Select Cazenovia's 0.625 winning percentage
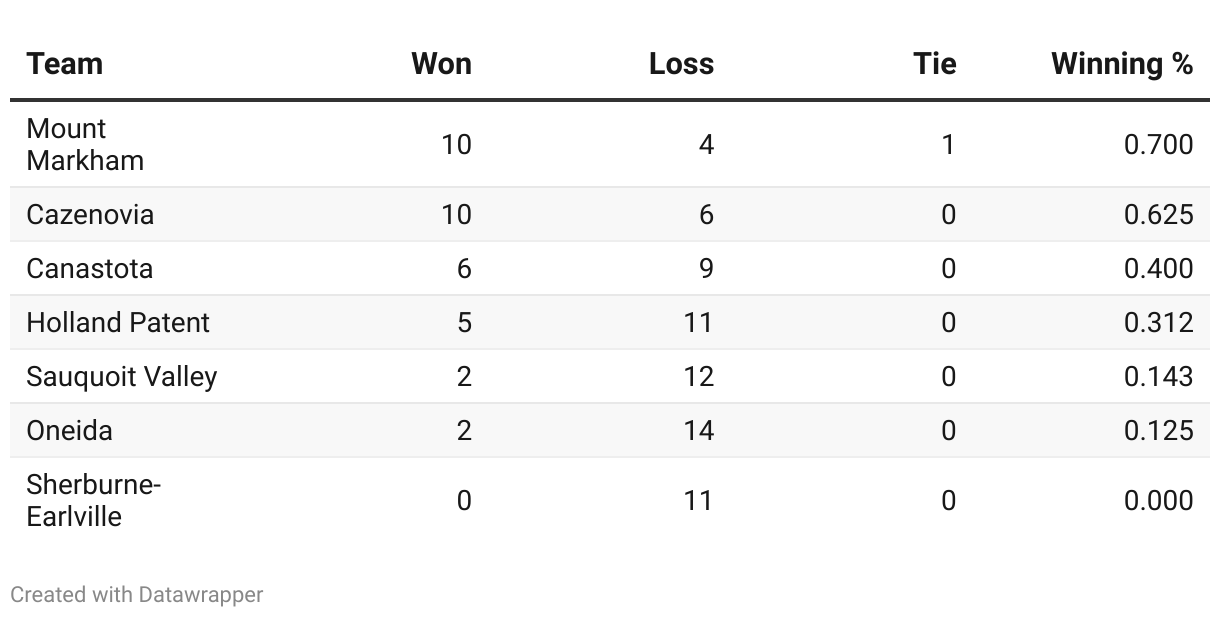The height and width of the screenshot is (618, 1220). (x=1158, y=215)
